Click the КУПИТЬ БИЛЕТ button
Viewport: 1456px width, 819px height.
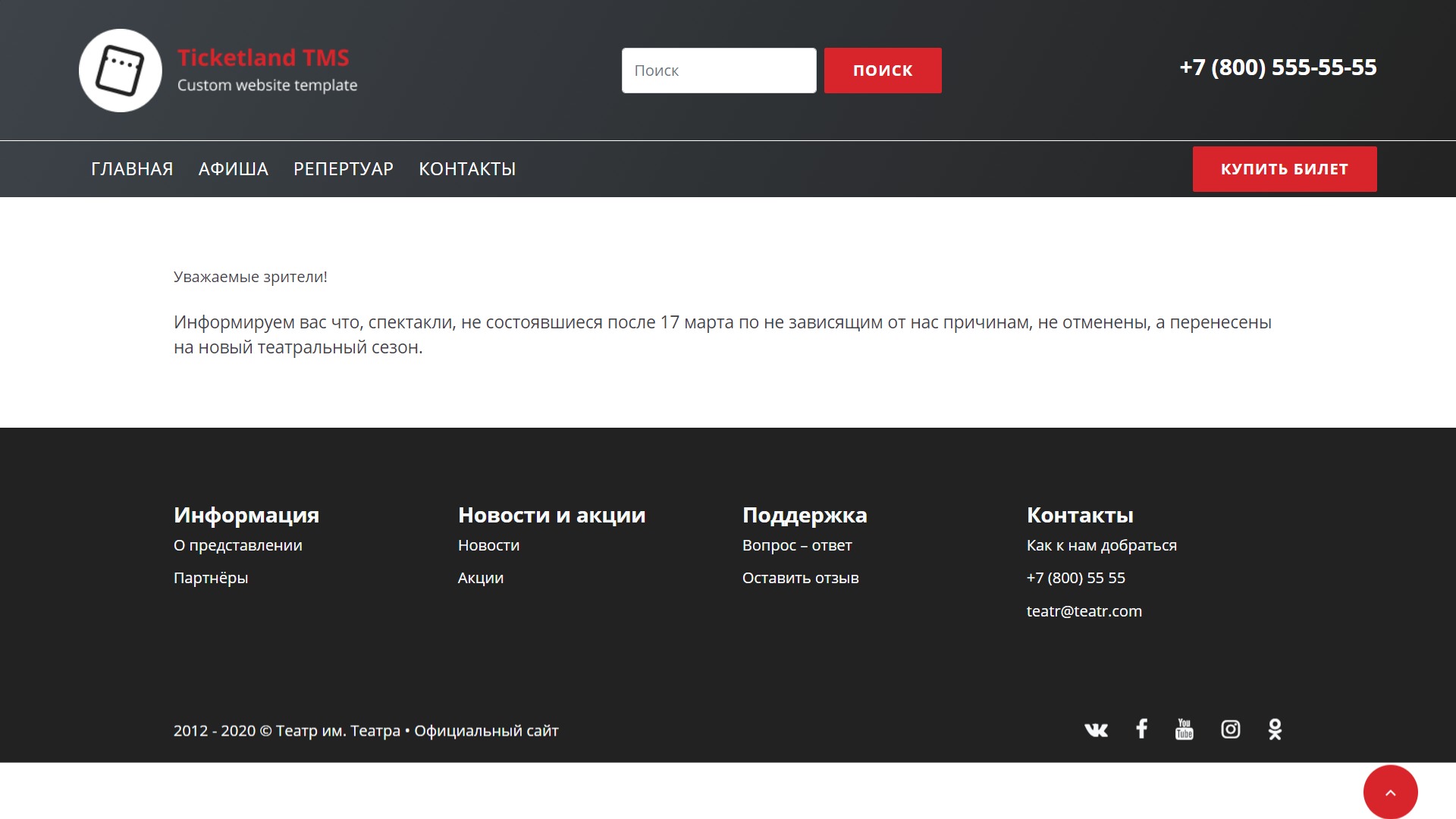coord(1285,169)
